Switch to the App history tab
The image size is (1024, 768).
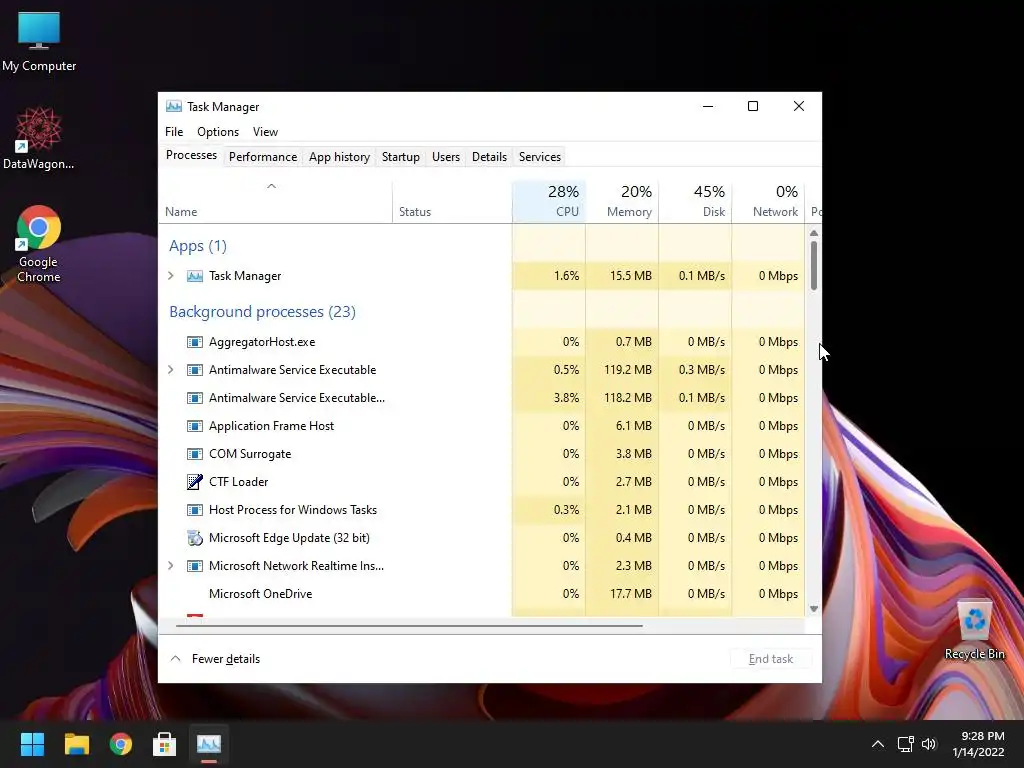(x=339, y=157)
